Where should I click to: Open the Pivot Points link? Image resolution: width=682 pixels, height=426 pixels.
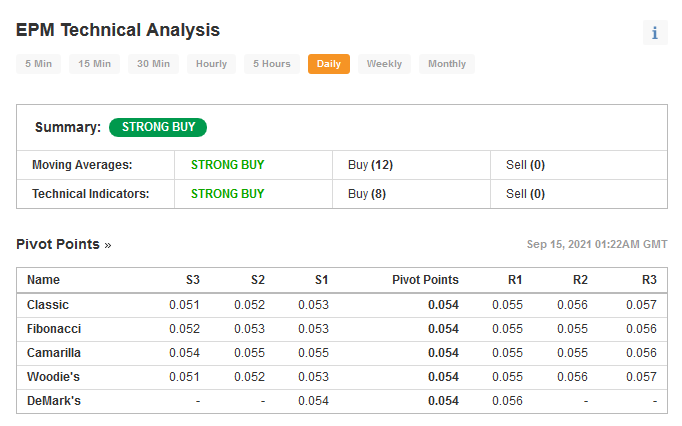tap(64, 244)
